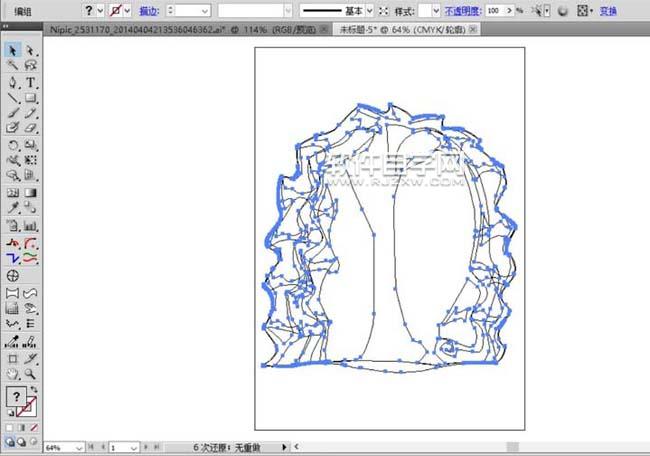The image size is (650, 456).
Task: Select the Paintbrush tool
Action: pos(12,113)
